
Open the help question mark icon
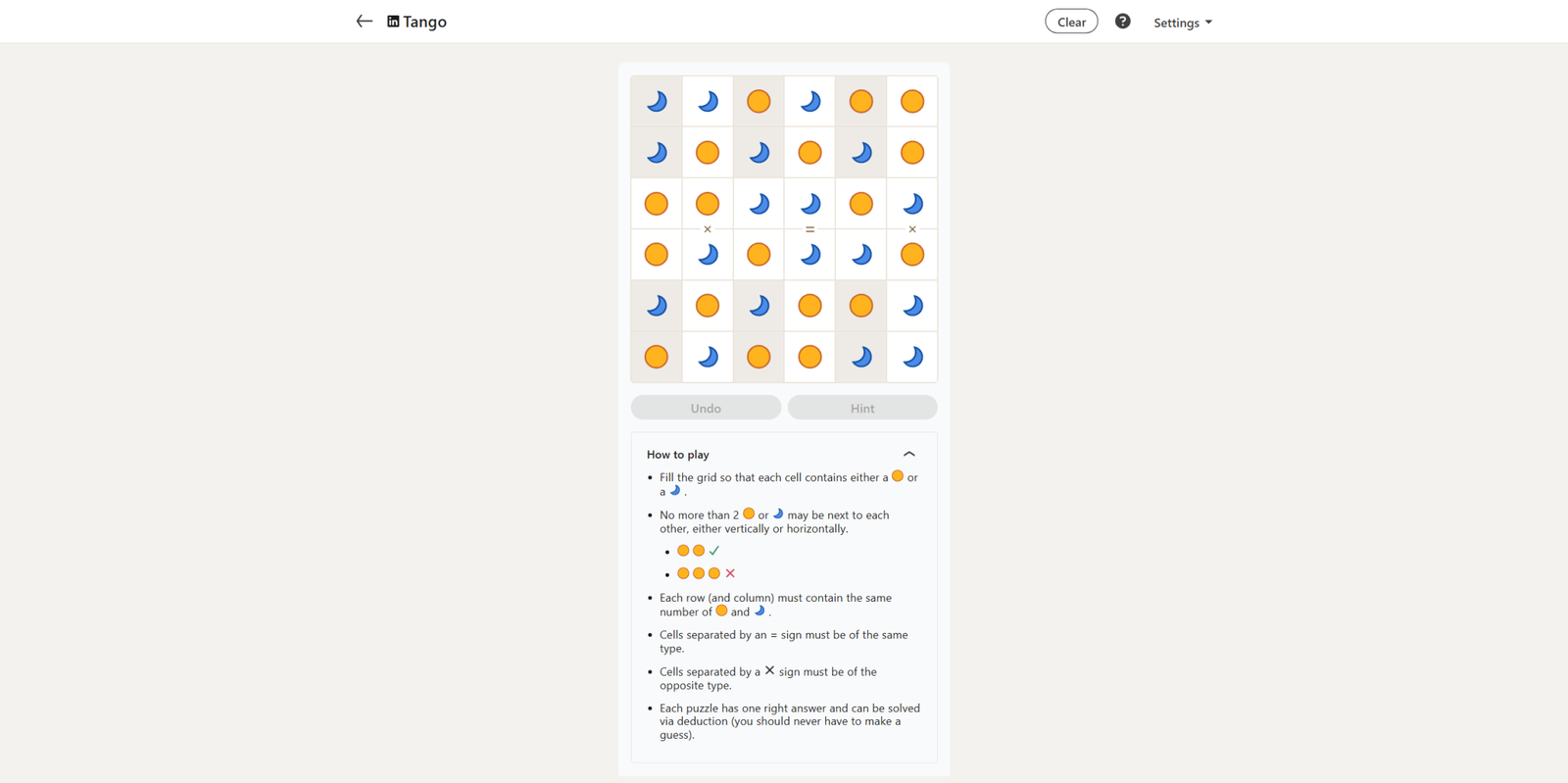[x=1122, y=22]
